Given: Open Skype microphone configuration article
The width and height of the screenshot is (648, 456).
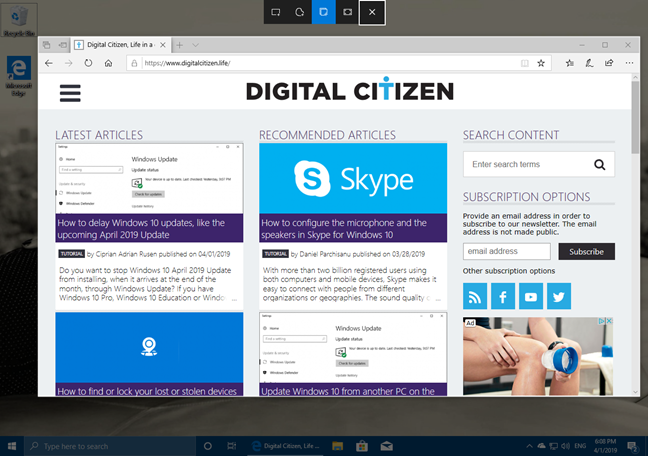Looking at the screenshot, I should click(353, 229).
